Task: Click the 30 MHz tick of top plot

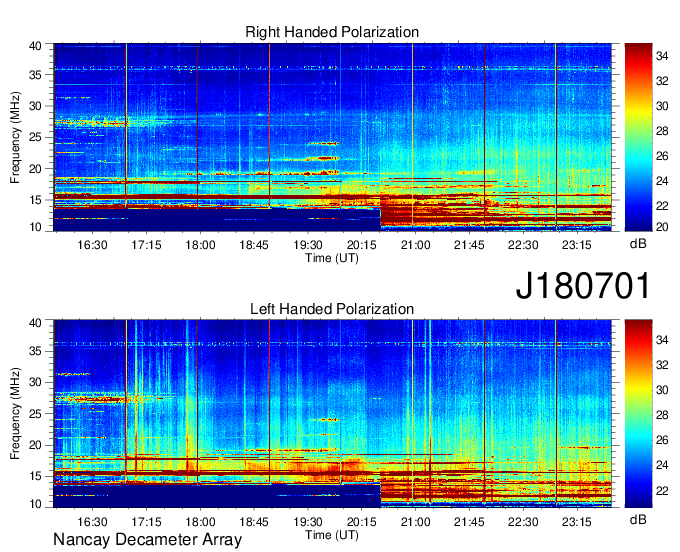Action: point(36,106)
